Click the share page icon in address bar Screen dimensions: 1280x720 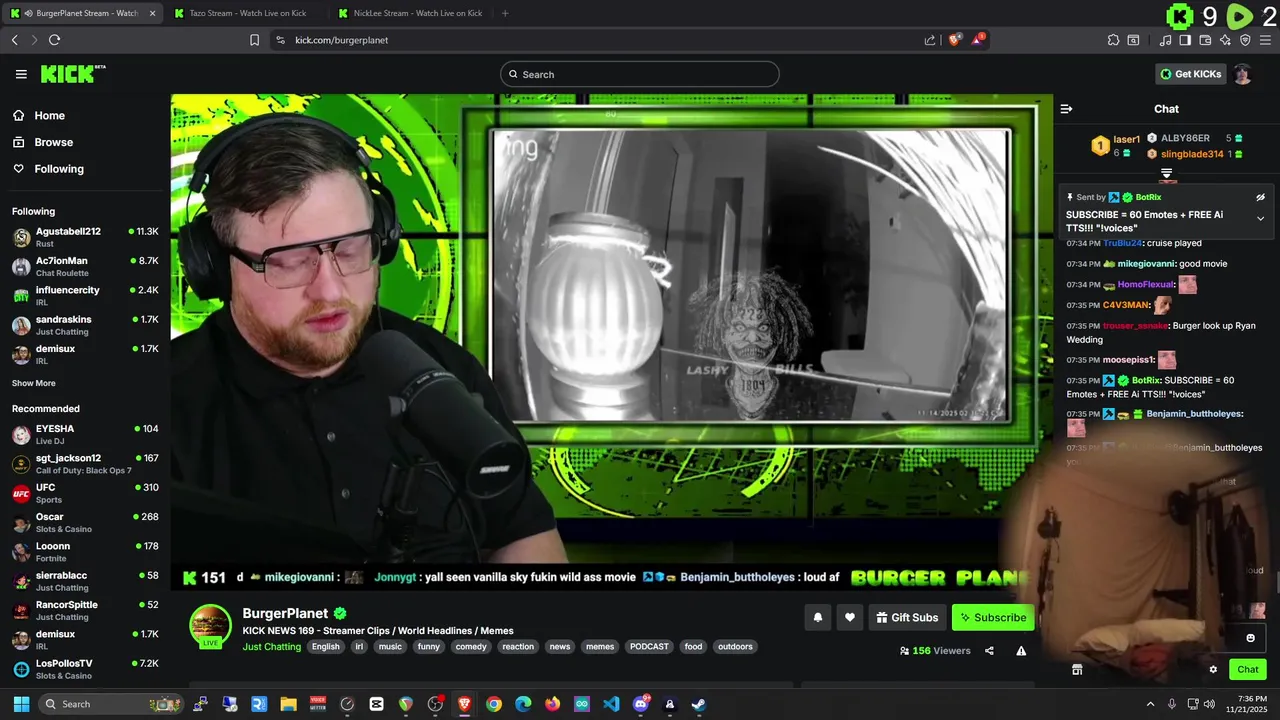930,40
